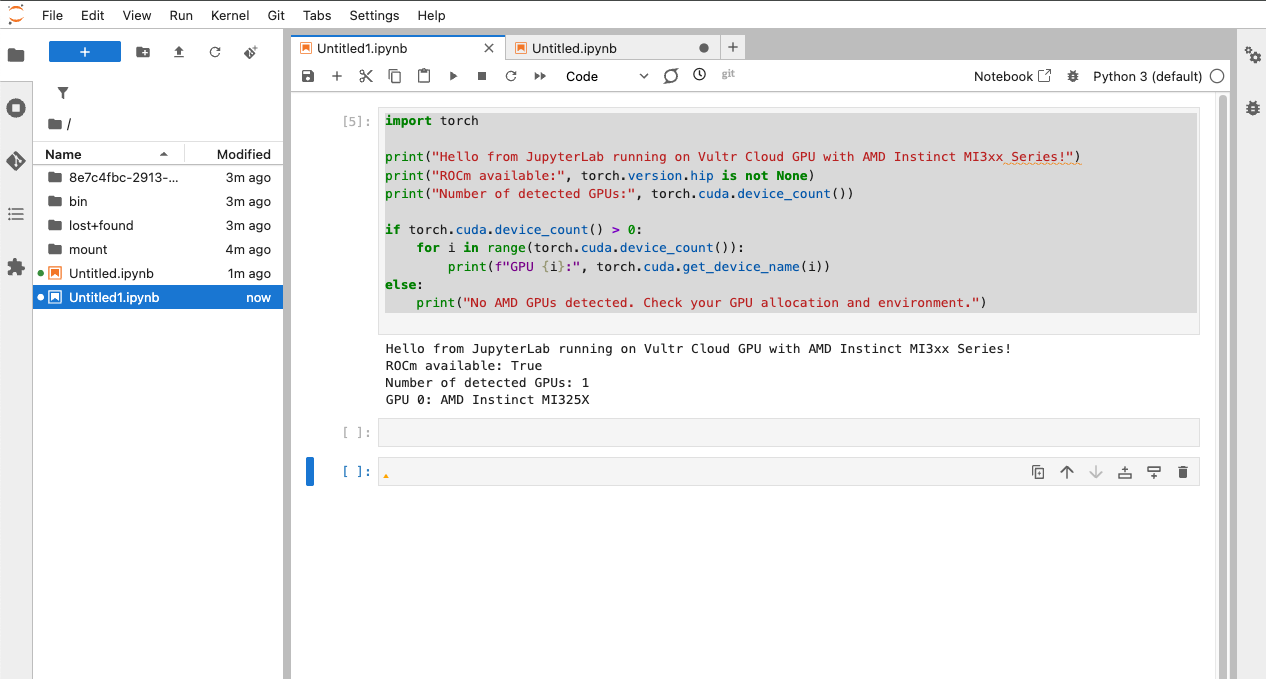Upload files to the file browser
This screenshot has width=1266, height=679.
click(x=179, y=52)
